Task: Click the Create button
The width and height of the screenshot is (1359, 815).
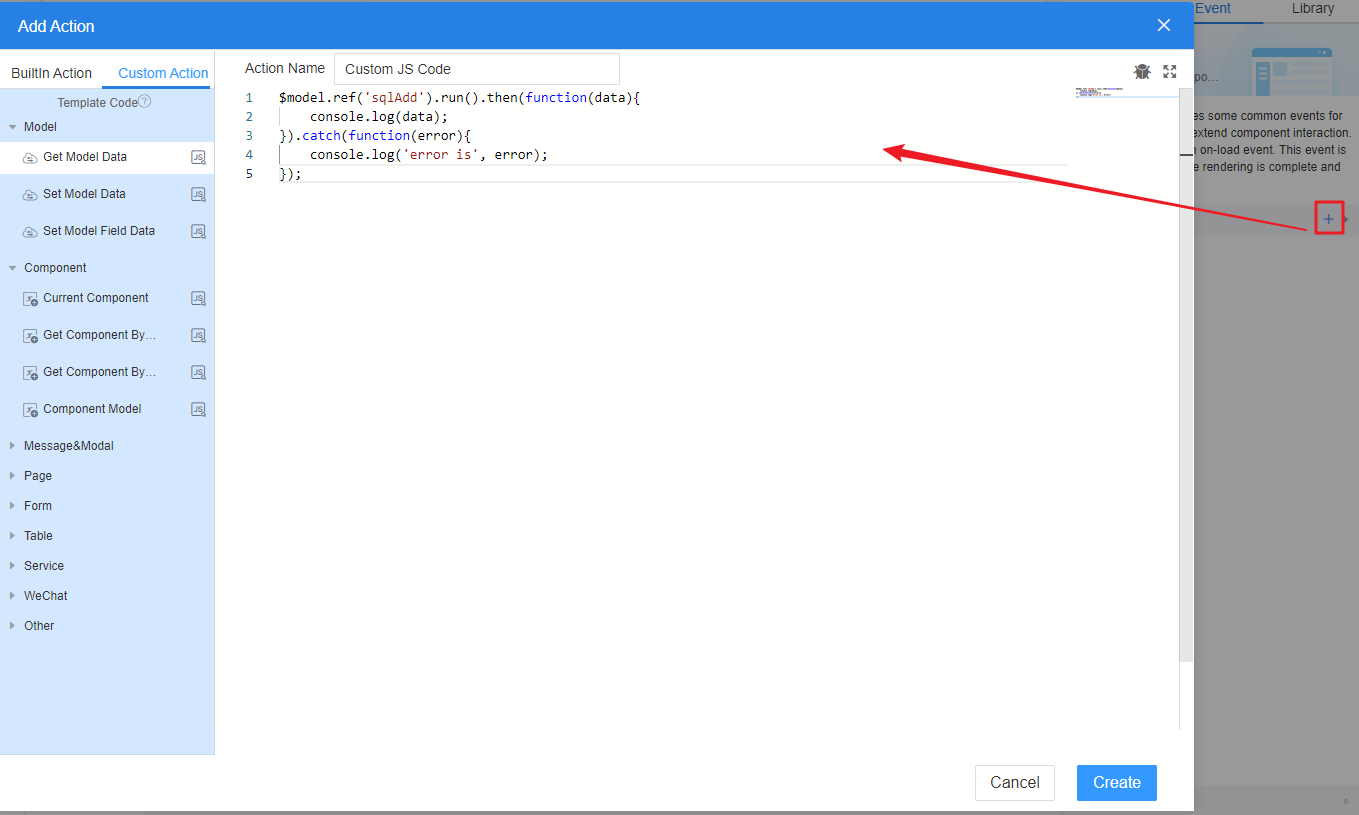Action: pyautogui.click(x=1117, y=783)
